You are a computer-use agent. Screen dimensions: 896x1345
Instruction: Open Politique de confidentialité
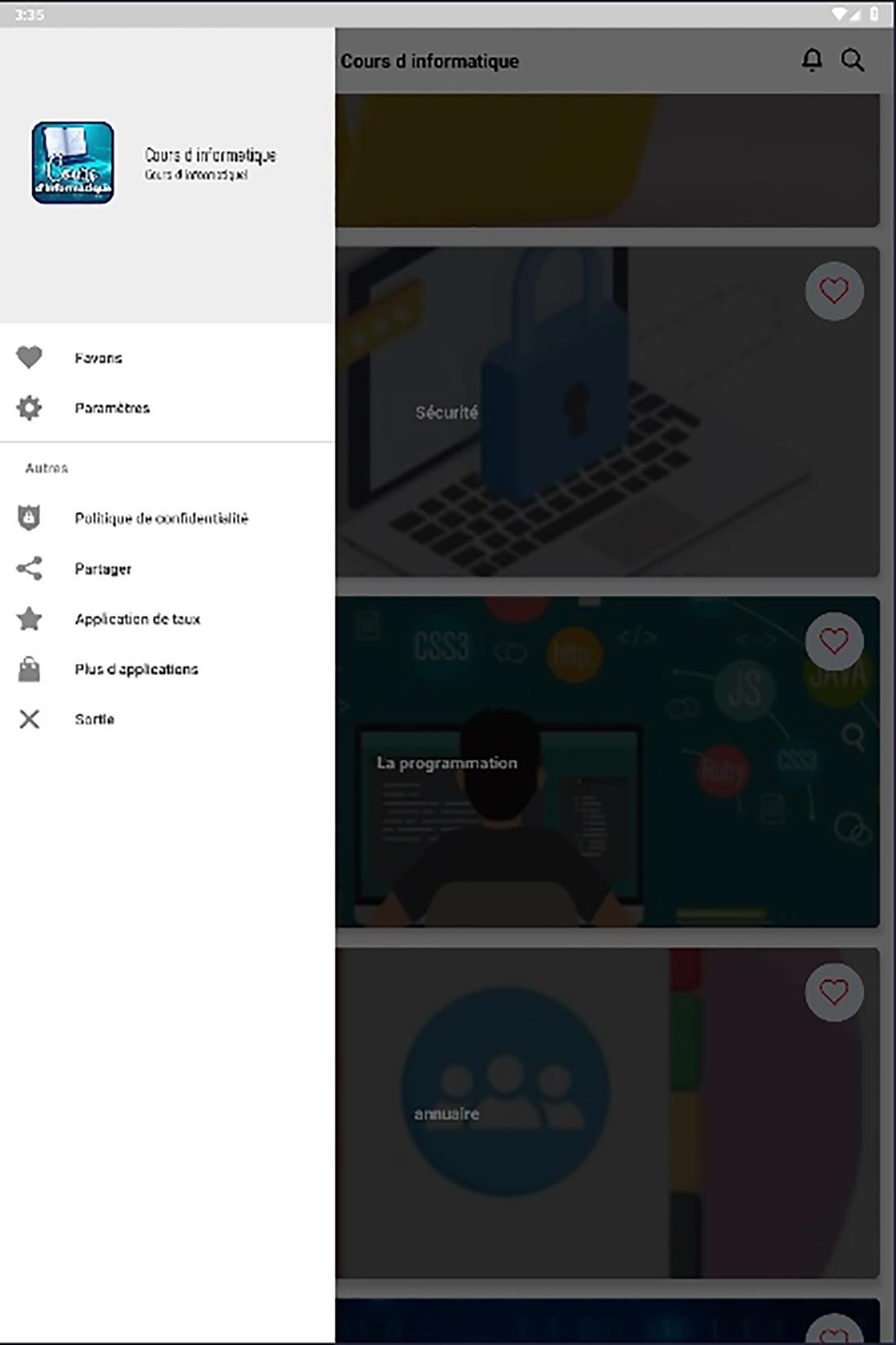click(x=167, y=518)
